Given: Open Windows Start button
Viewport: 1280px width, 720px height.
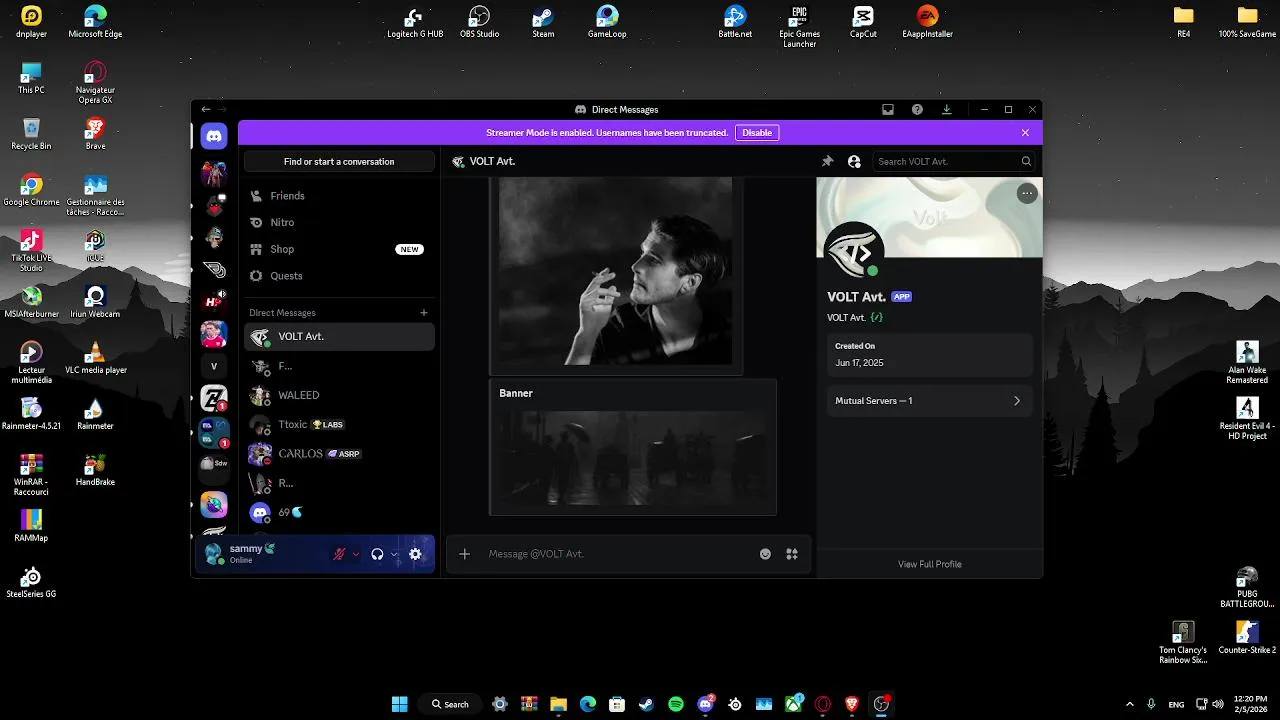Looking at the screenshot, I should (x=399, y=704).
